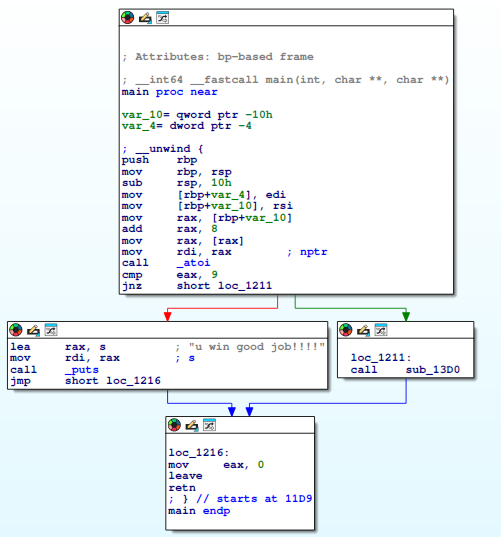Click the loc_1211: label
The image size is (501, 537).
381,358
